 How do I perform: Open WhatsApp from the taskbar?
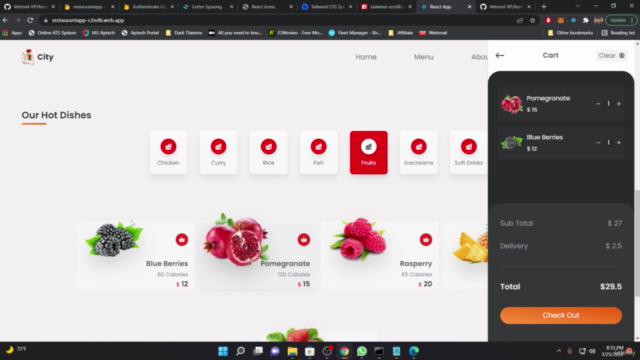pyautogui.click(x=362, y=351)
